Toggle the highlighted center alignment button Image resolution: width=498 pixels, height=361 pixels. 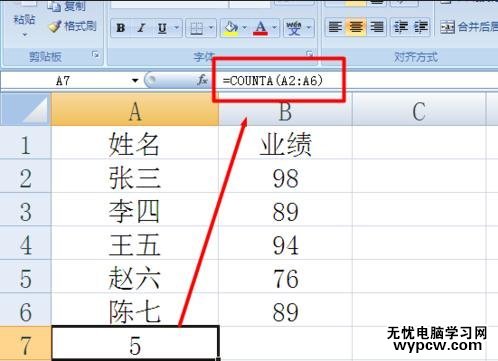point(356,27)
